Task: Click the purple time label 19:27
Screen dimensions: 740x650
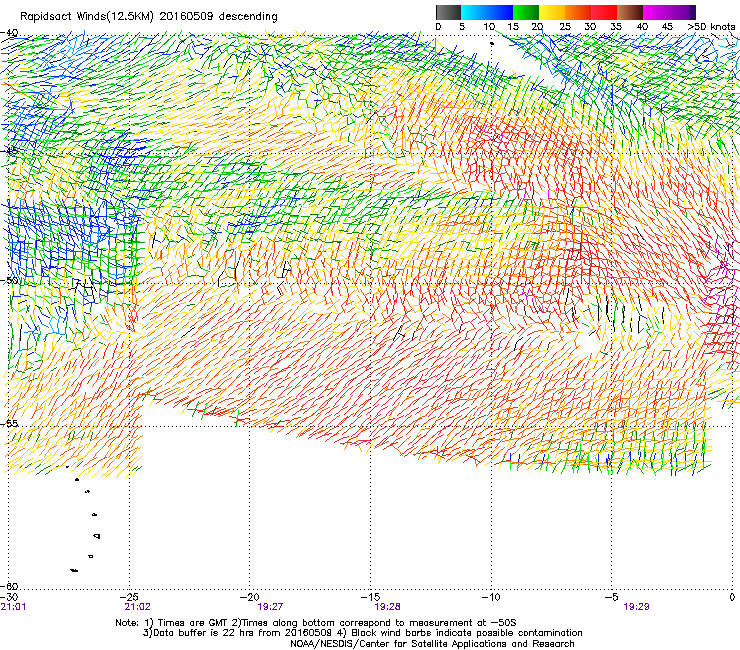Action: tap(270, 607)
